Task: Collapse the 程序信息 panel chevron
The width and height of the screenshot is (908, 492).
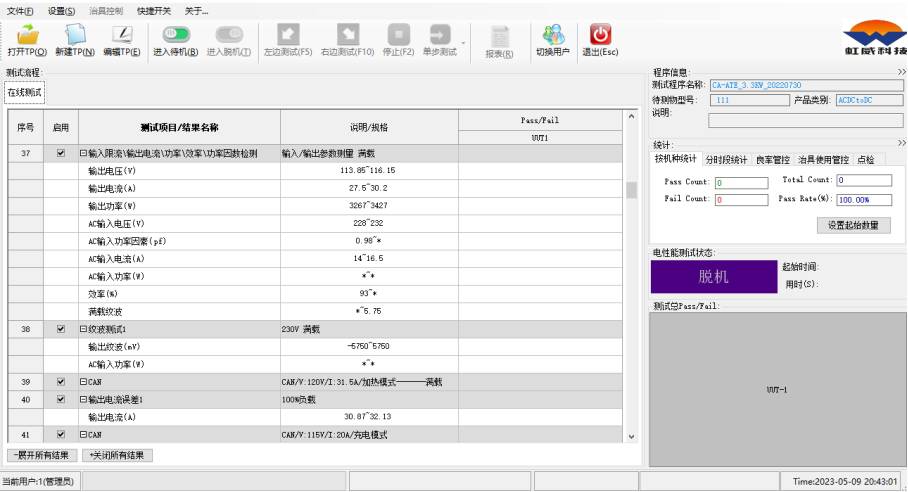Action: point(901,72)
